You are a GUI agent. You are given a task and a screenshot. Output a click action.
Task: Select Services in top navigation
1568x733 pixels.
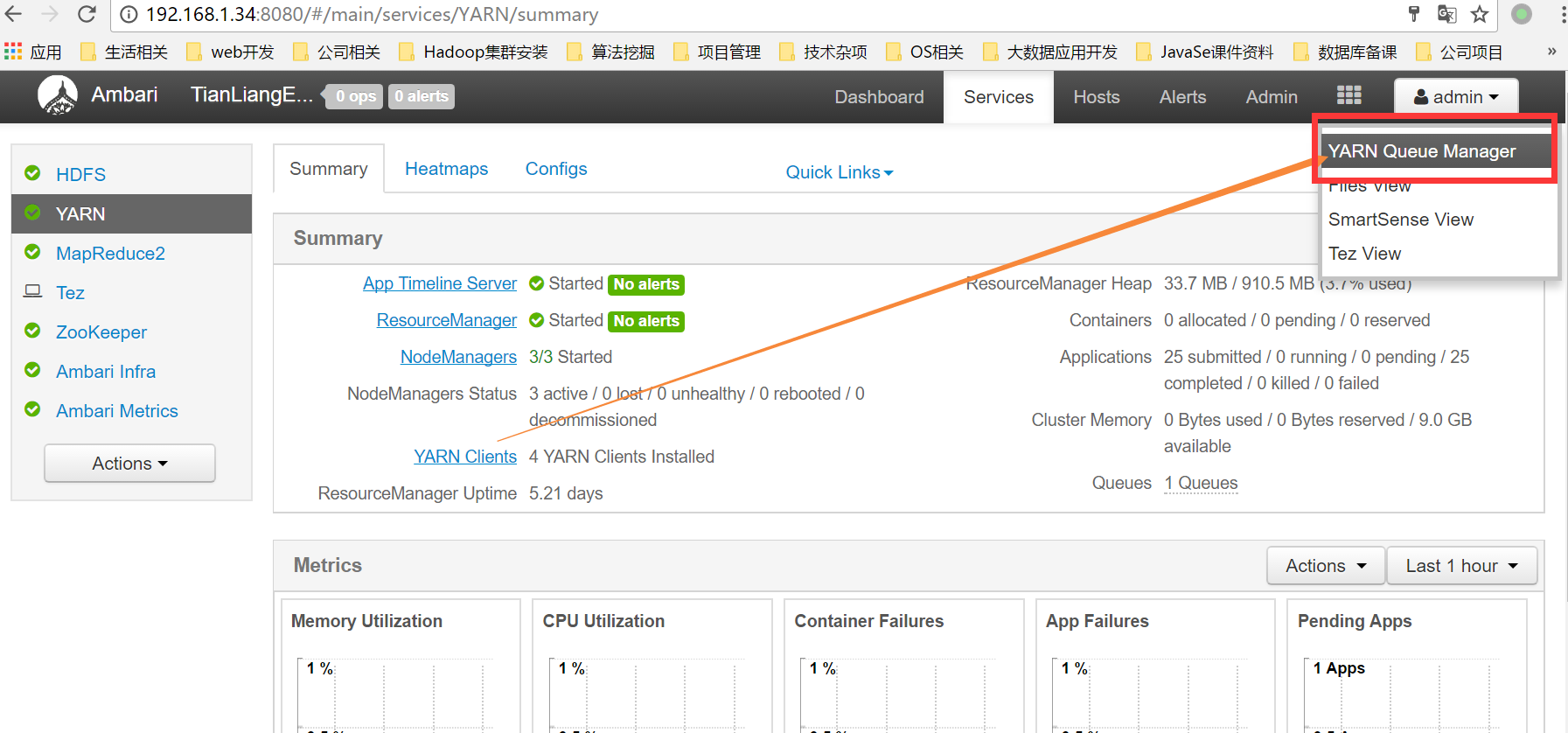click(999, 97)
